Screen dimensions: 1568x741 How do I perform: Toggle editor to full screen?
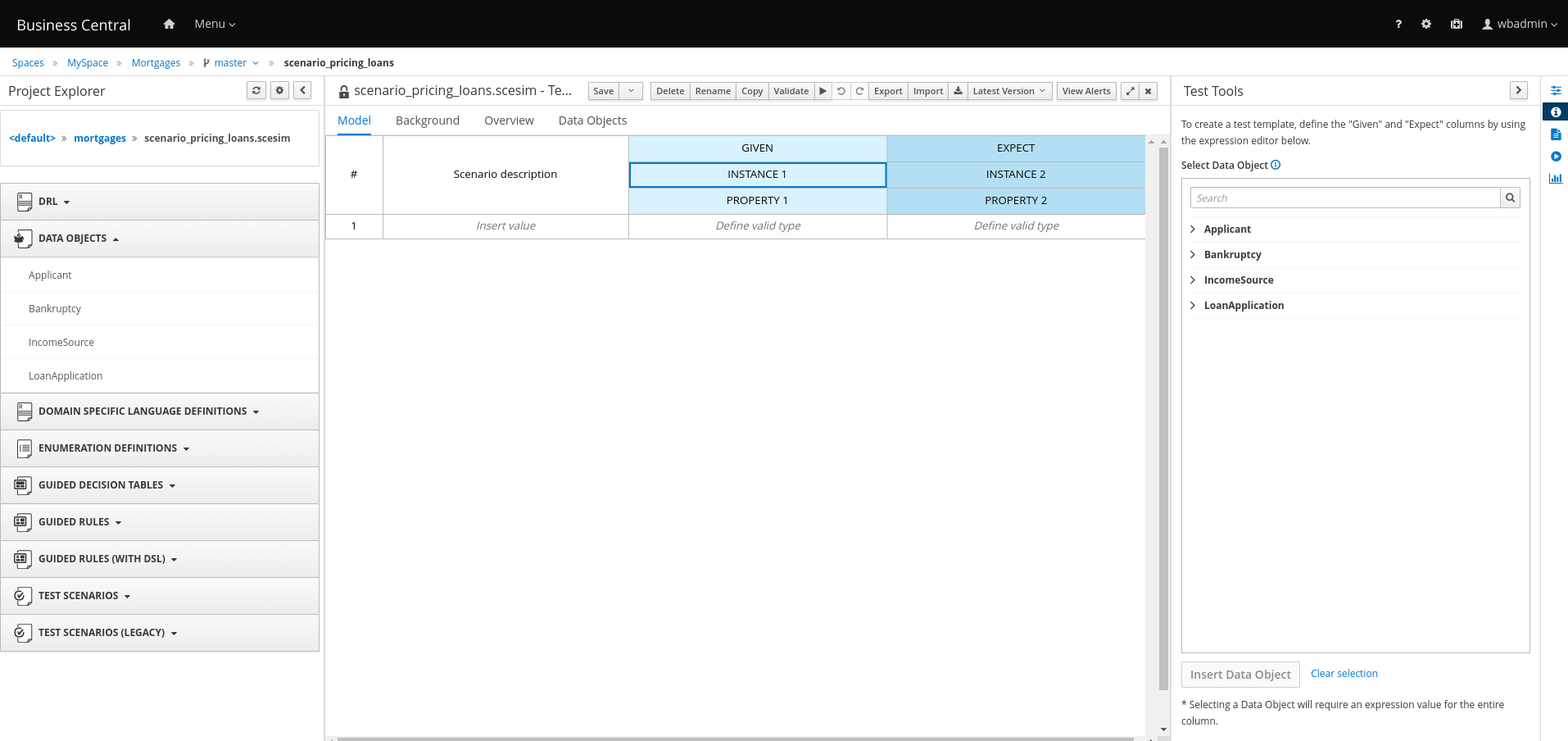[x=1130, y=91]
